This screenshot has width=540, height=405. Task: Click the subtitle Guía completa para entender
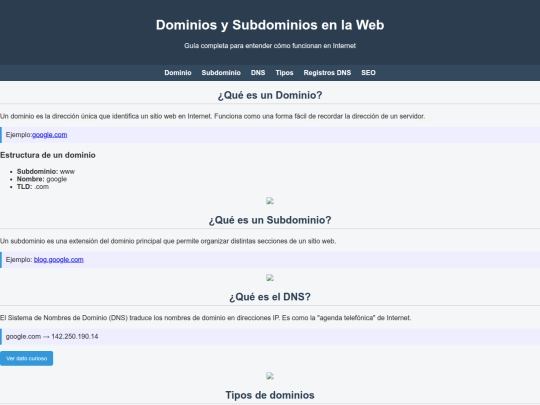pyautogui.click(x=270, y=45)
